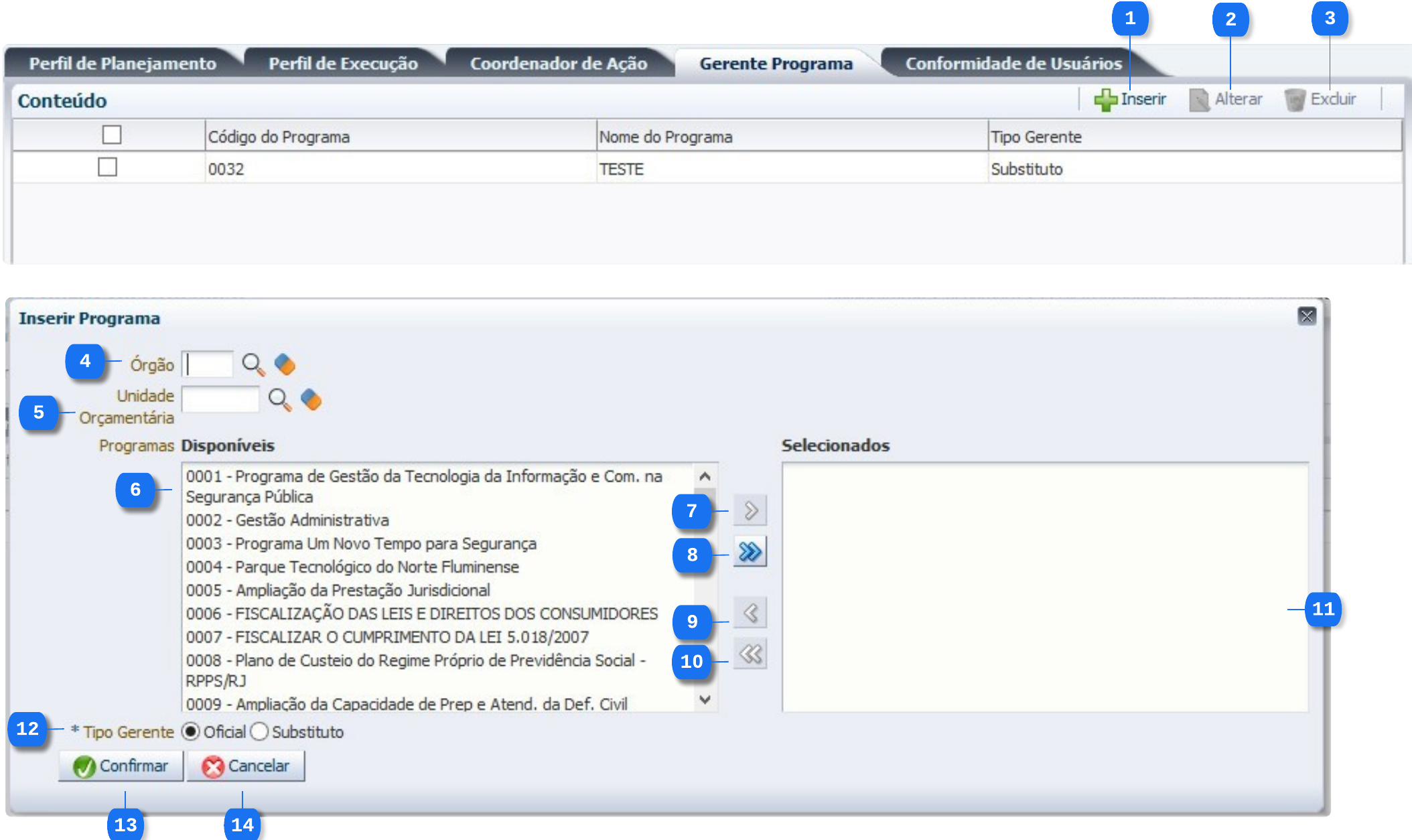Click the Alterar edit icon
This screenshot has width=1412, height=840.
click(x=1199, y=100)
